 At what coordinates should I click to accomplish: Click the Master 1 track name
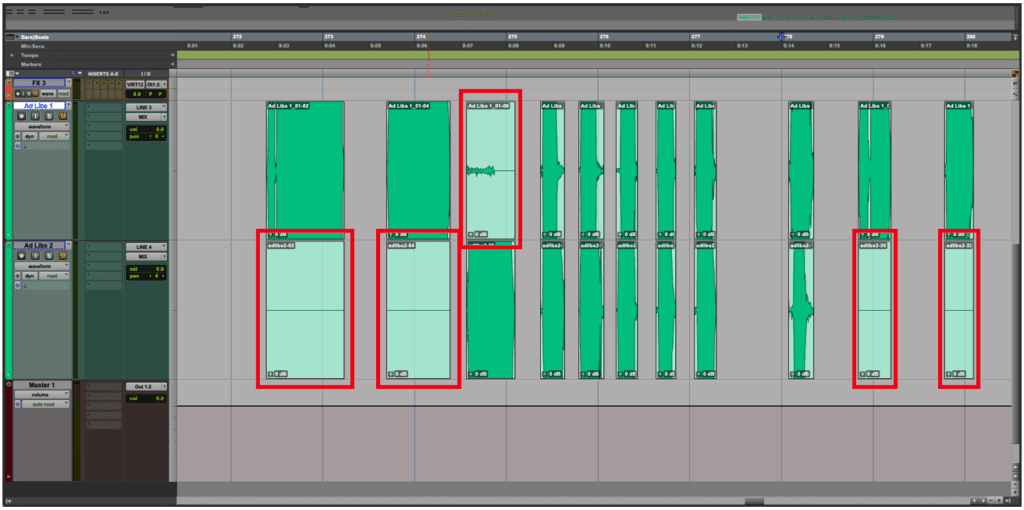(x=42, y=385)
